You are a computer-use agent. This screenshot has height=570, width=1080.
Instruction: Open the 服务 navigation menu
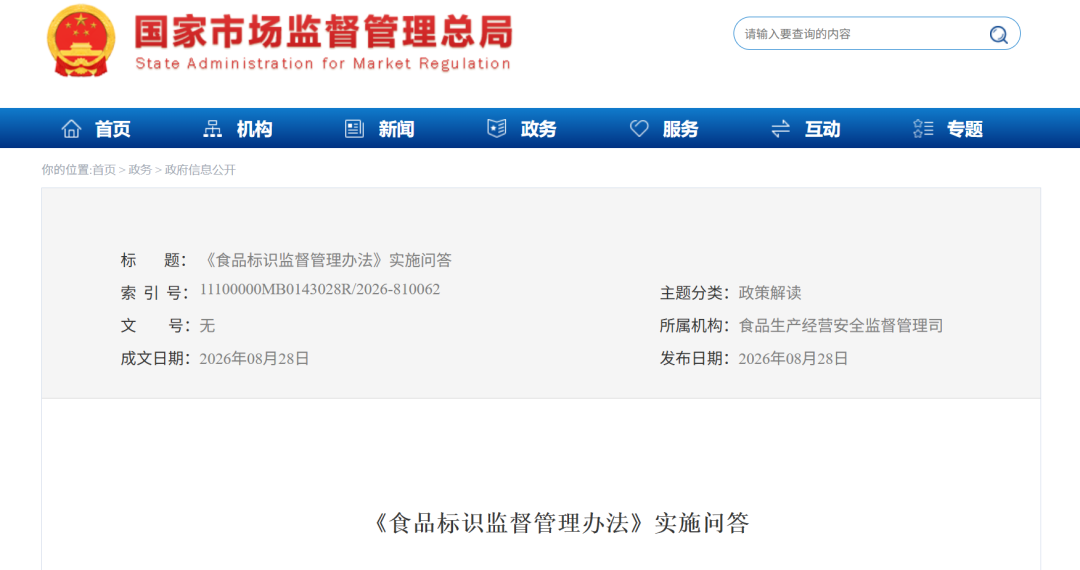pos(681,129)
